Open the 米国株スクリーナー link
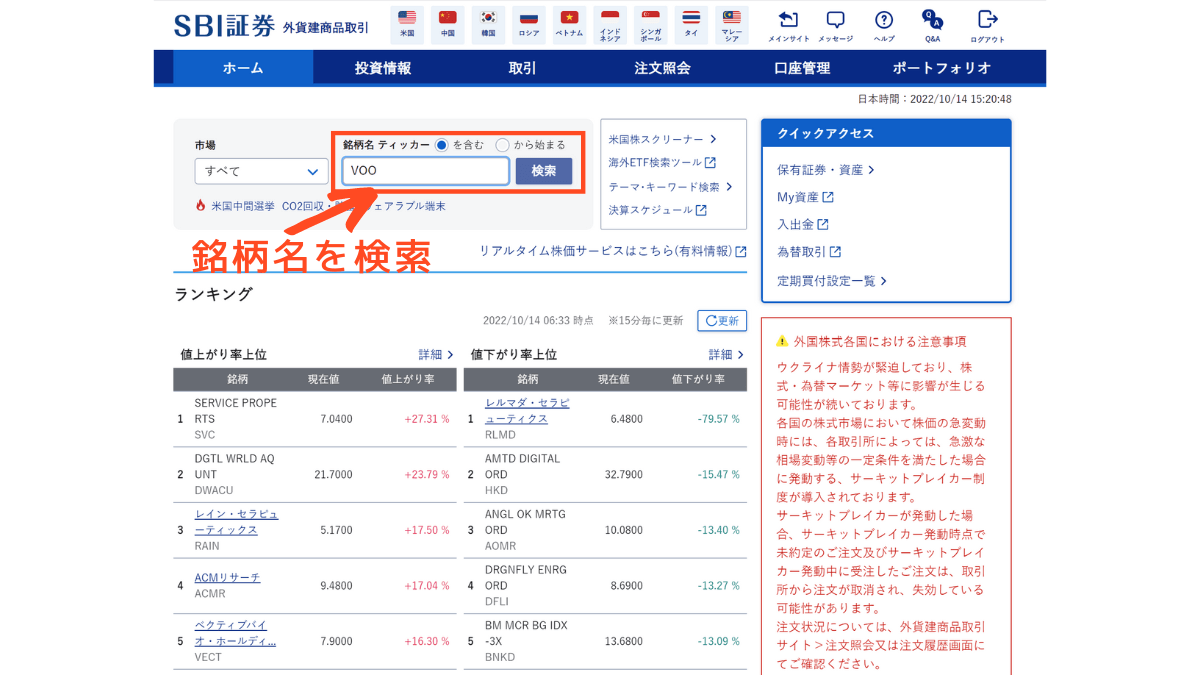 coord(662,139)
